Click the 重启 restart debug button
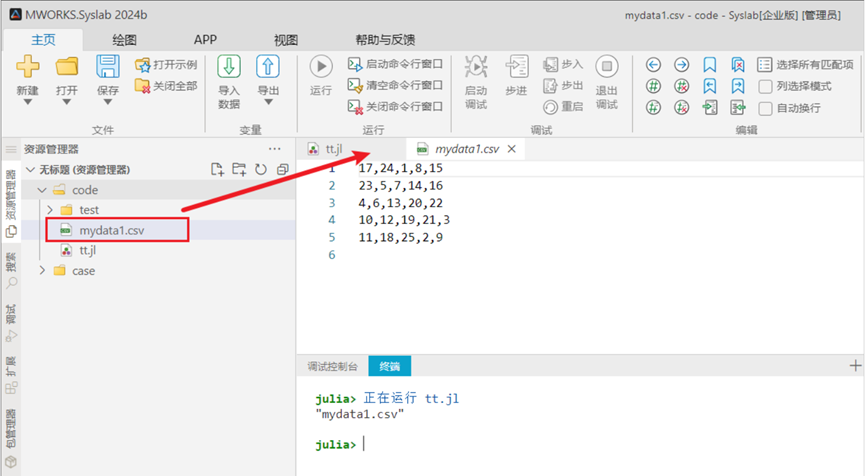Viewport: 865px width, 476px height. [563, 106]
